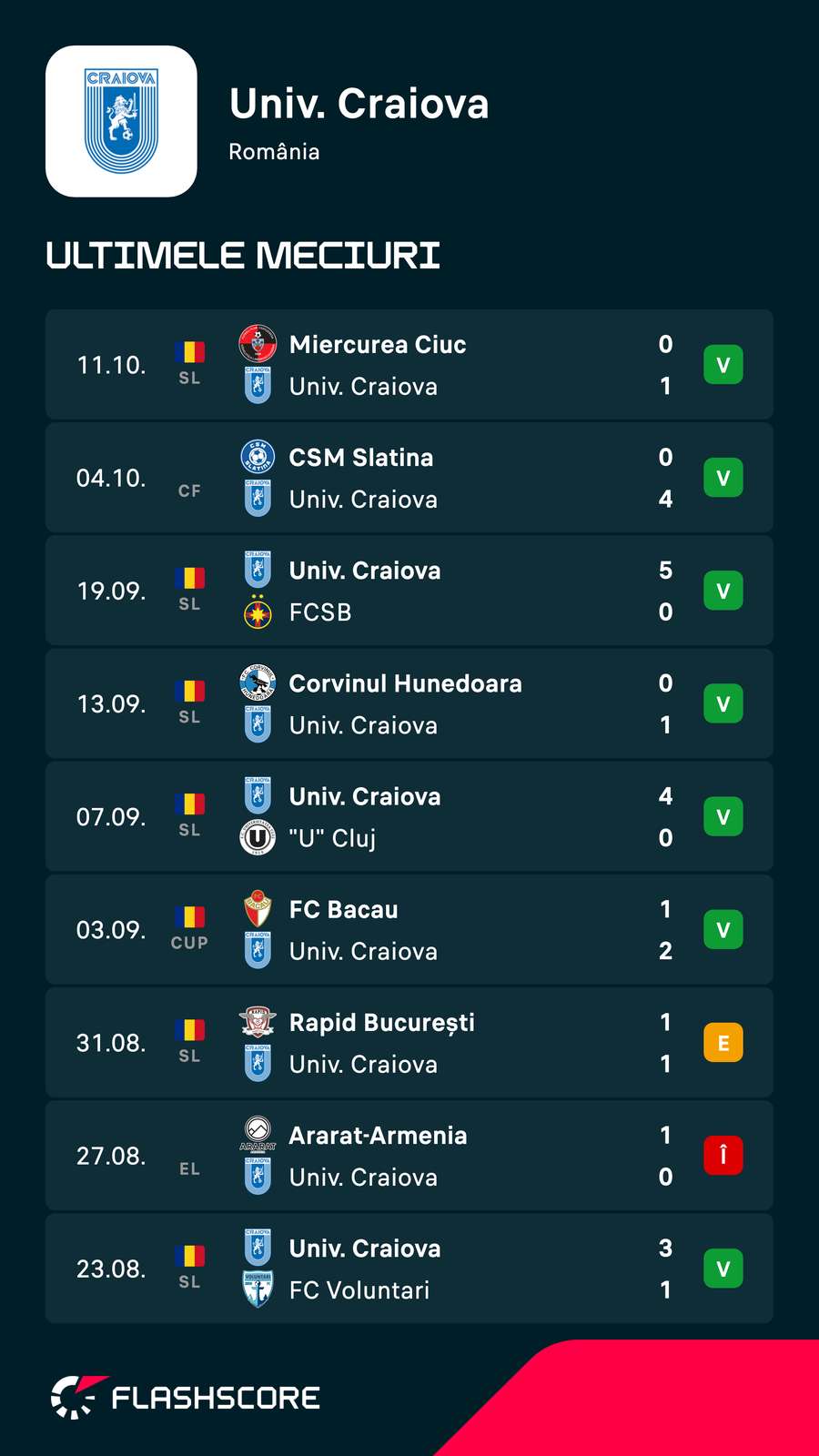
Task: Click the green V badge for 11.10. match
Action: click(x=723, y=365)
